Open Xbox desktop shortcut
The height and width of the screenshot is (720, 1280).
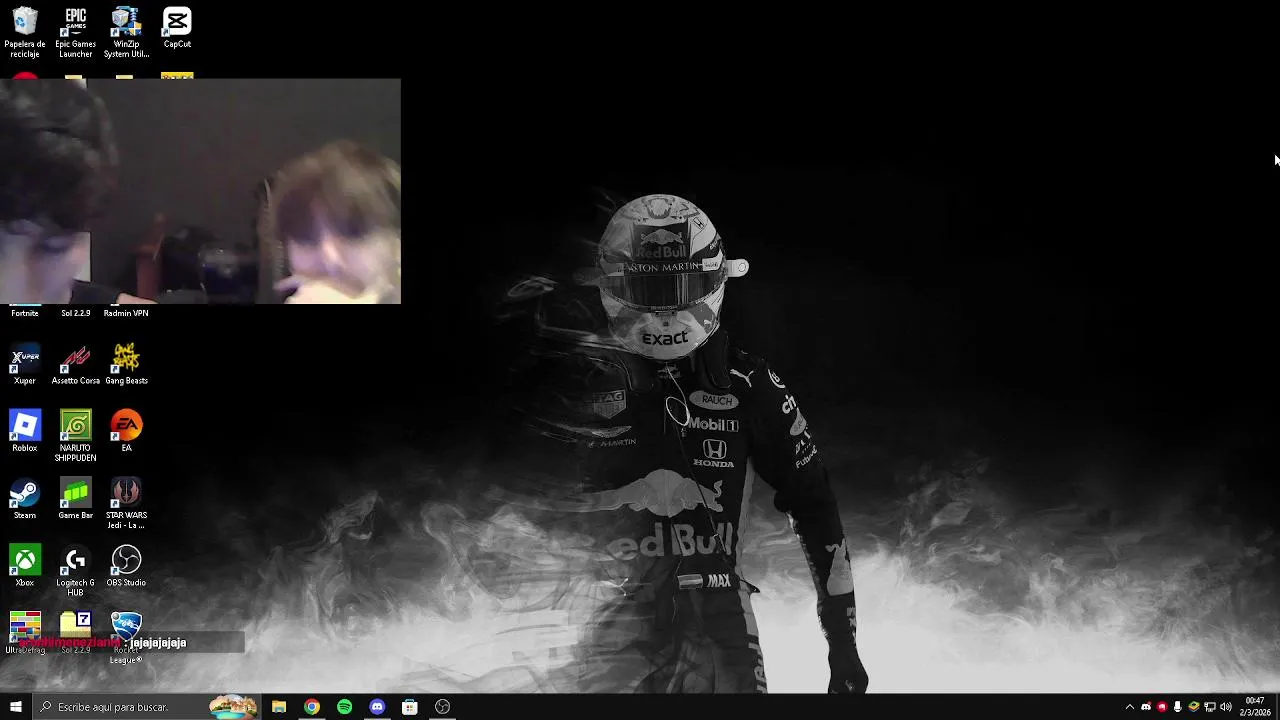tap(25, 567)
